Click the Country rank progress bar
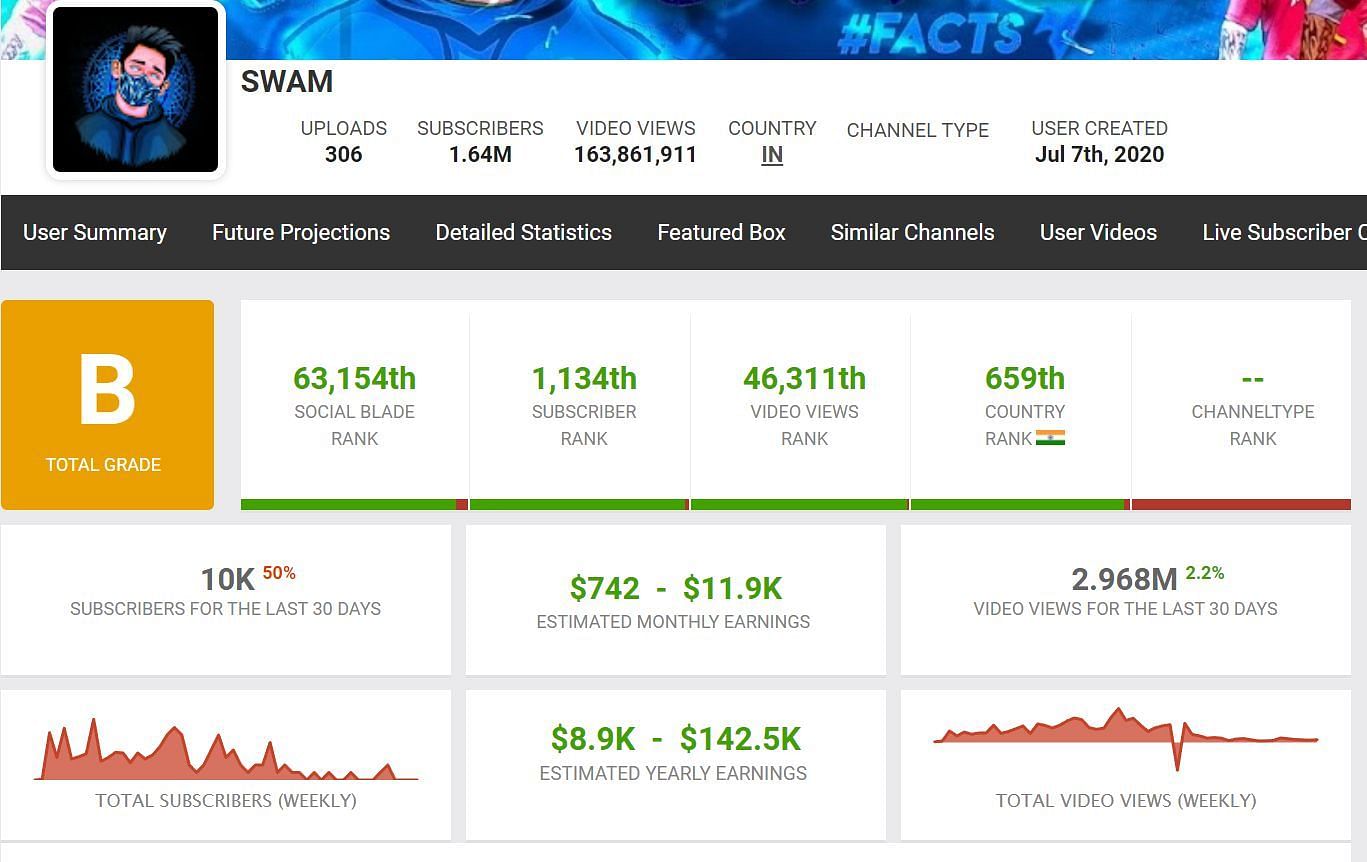 tap(1020, 505)
